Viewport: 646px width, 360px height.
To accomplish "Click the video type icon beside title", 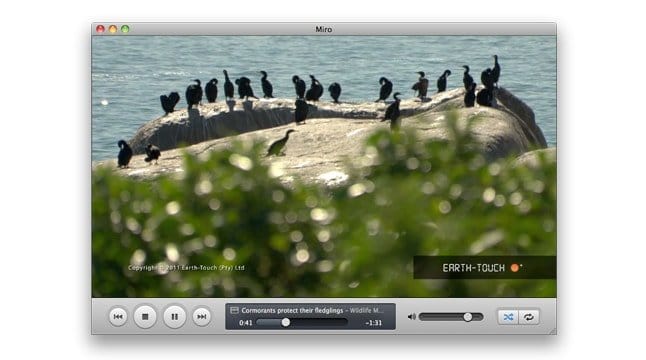I will 234,310.
